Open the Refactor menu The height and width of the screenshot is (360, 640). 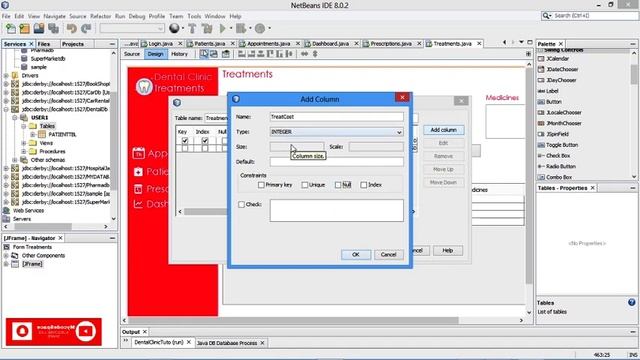[100, 16]
